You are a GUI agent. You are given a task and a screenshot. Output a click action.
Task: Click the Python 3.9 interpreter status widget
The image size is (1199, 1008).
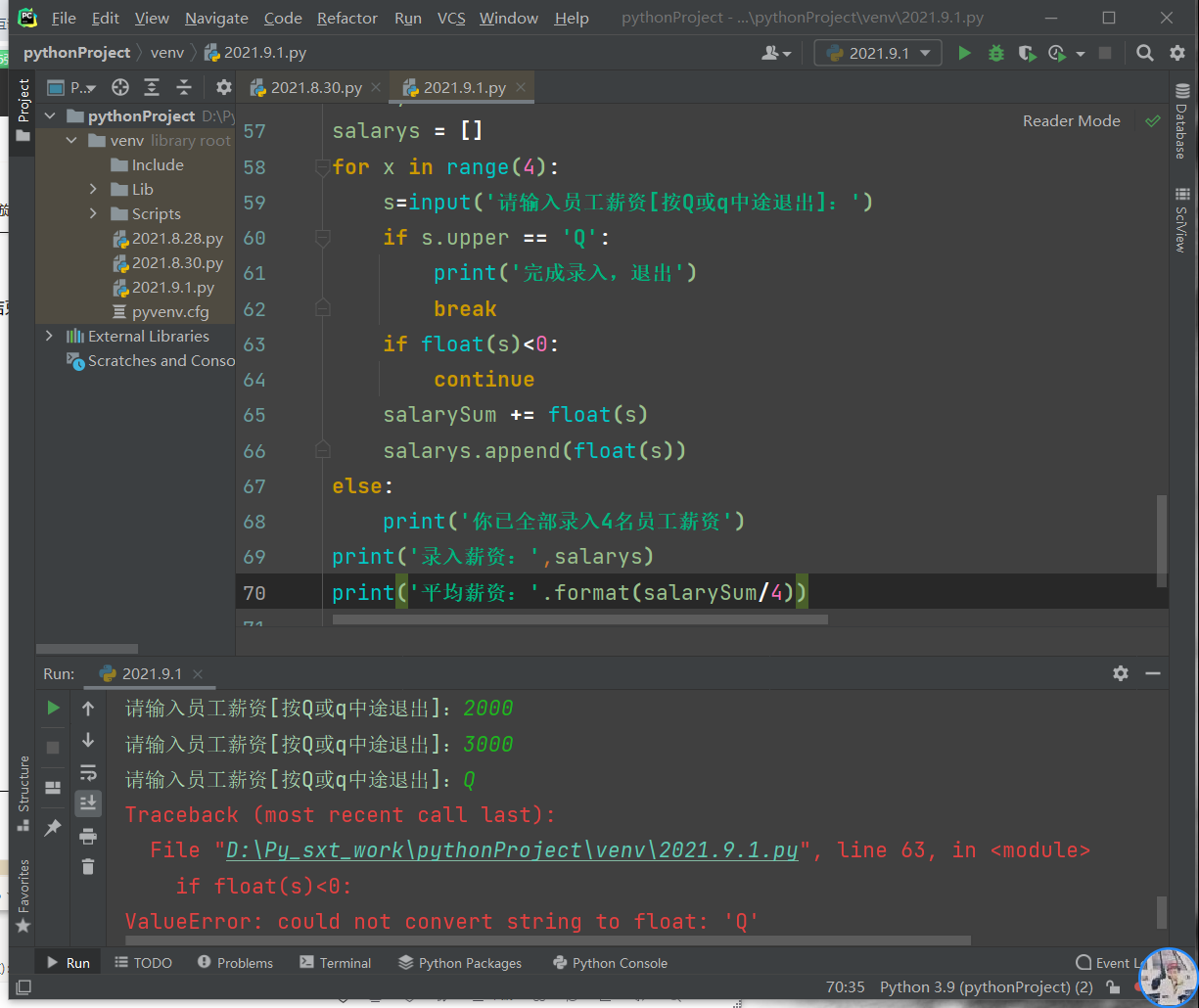point(986,987)
